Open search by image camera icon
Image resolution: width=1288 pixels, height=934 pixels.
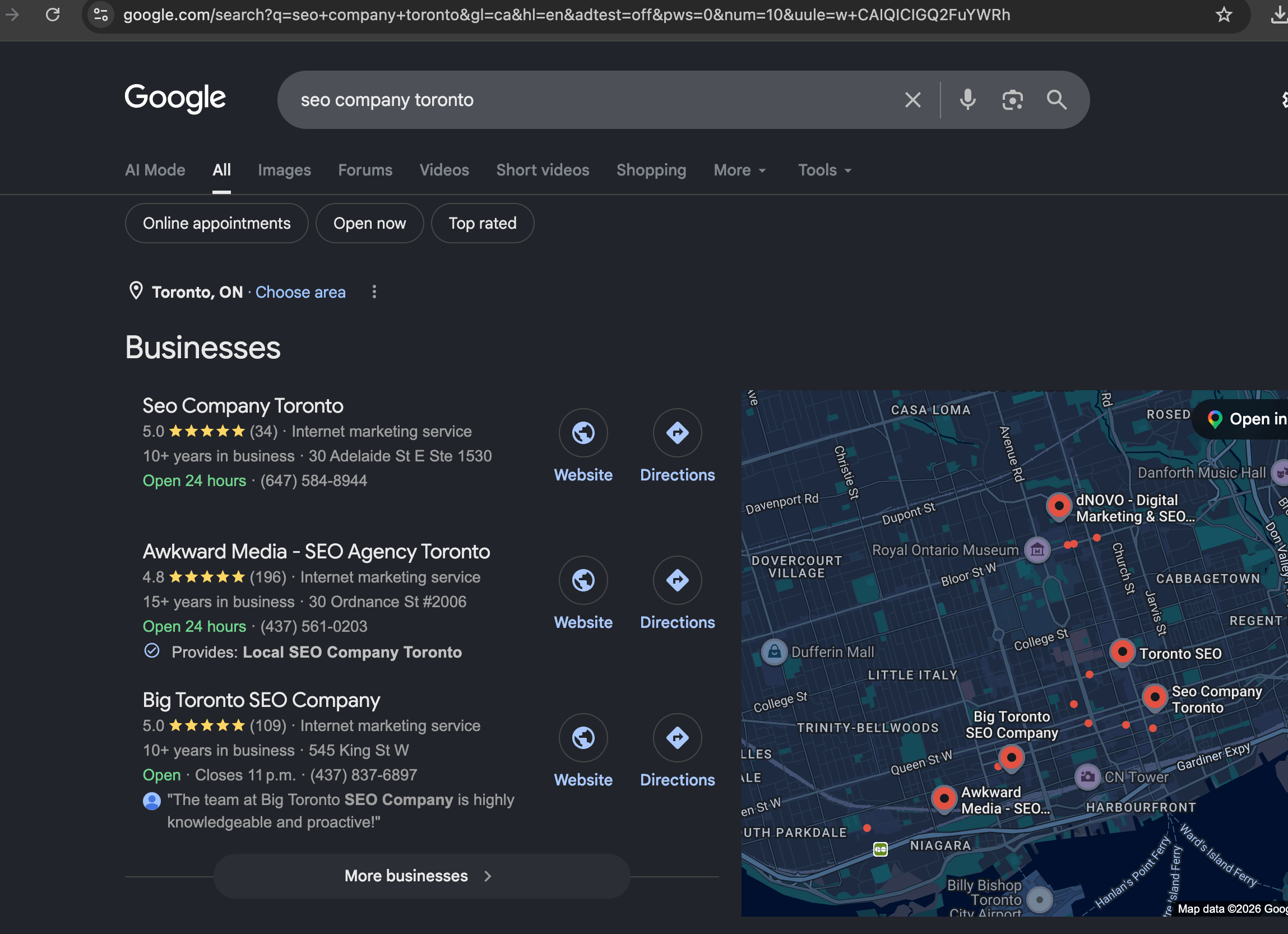(1012, 100)
